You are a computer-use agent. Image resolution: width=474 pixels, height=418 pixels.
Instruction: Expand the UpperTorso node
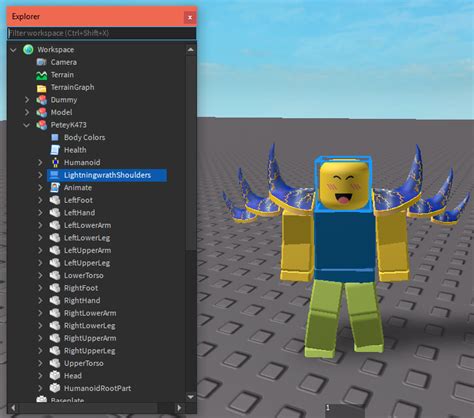tap(40, 363)
